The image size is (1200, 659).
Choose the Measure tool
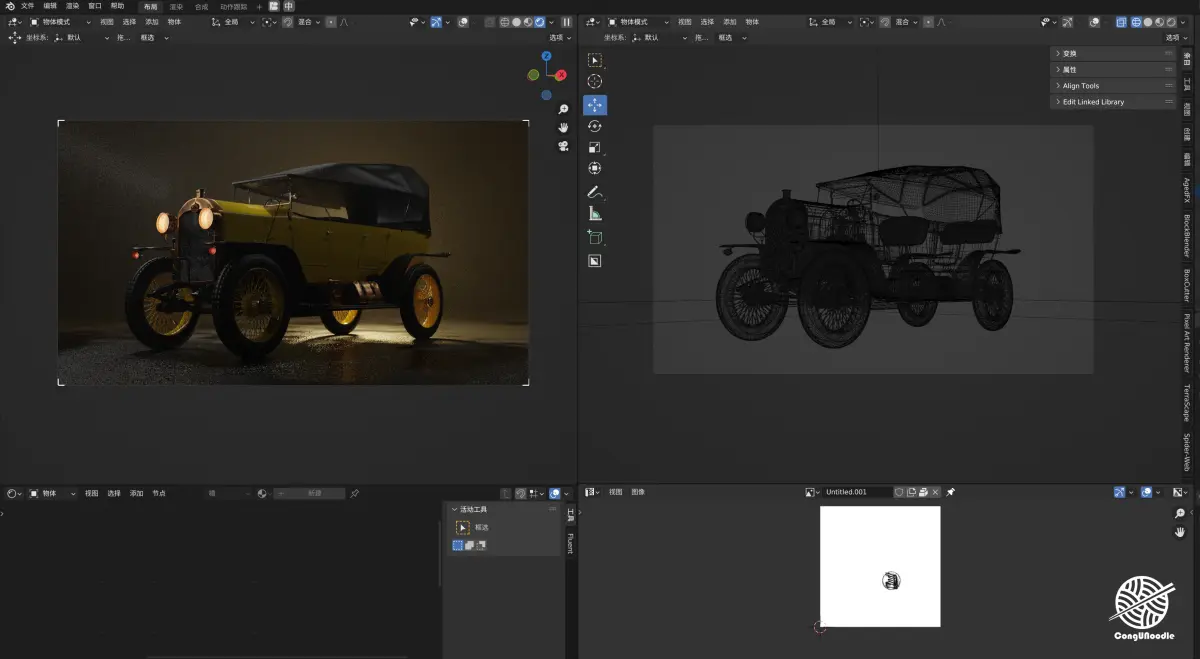(x=595, y=213)
